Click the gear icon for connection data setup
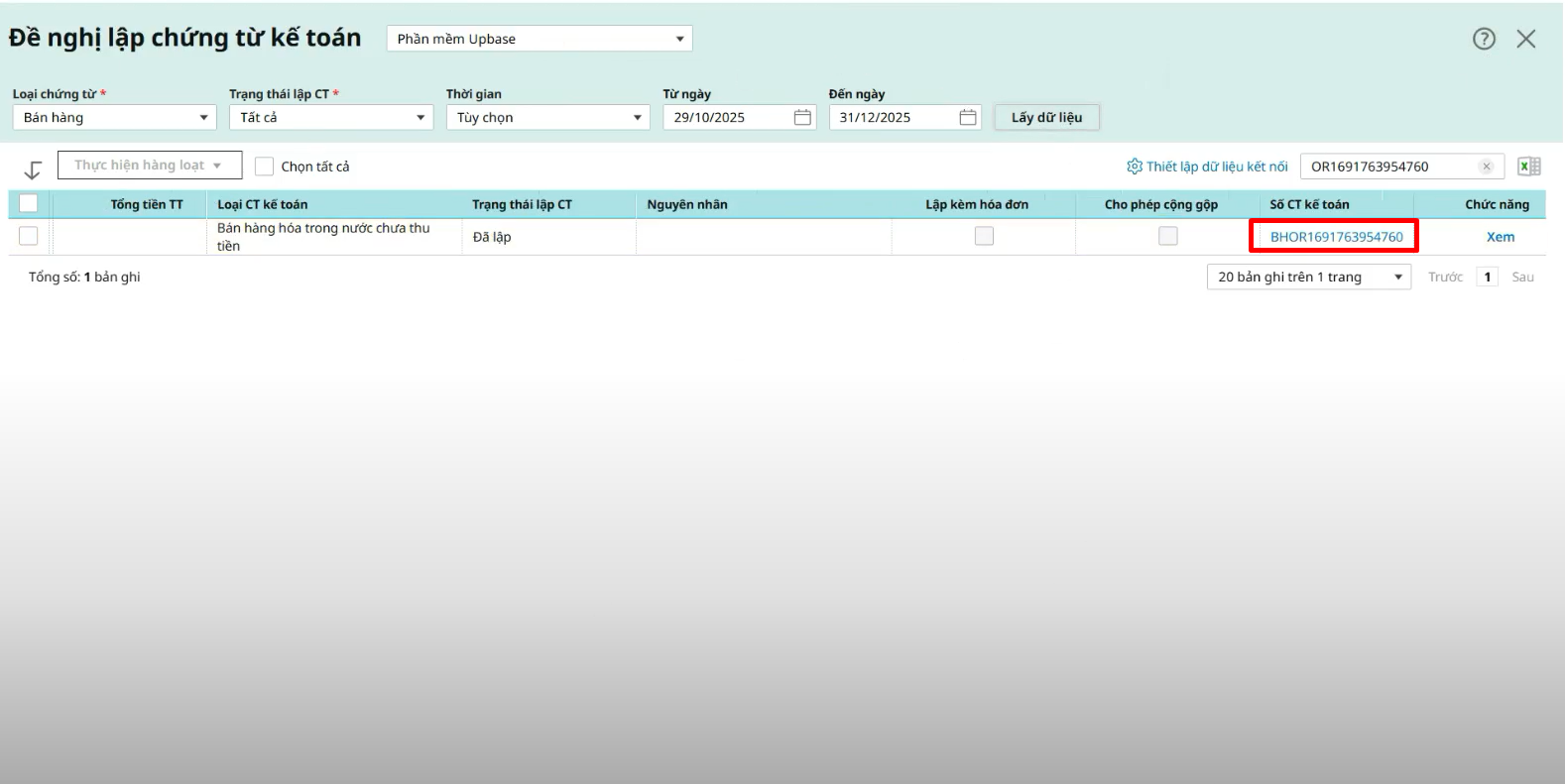 (1135, 167)
